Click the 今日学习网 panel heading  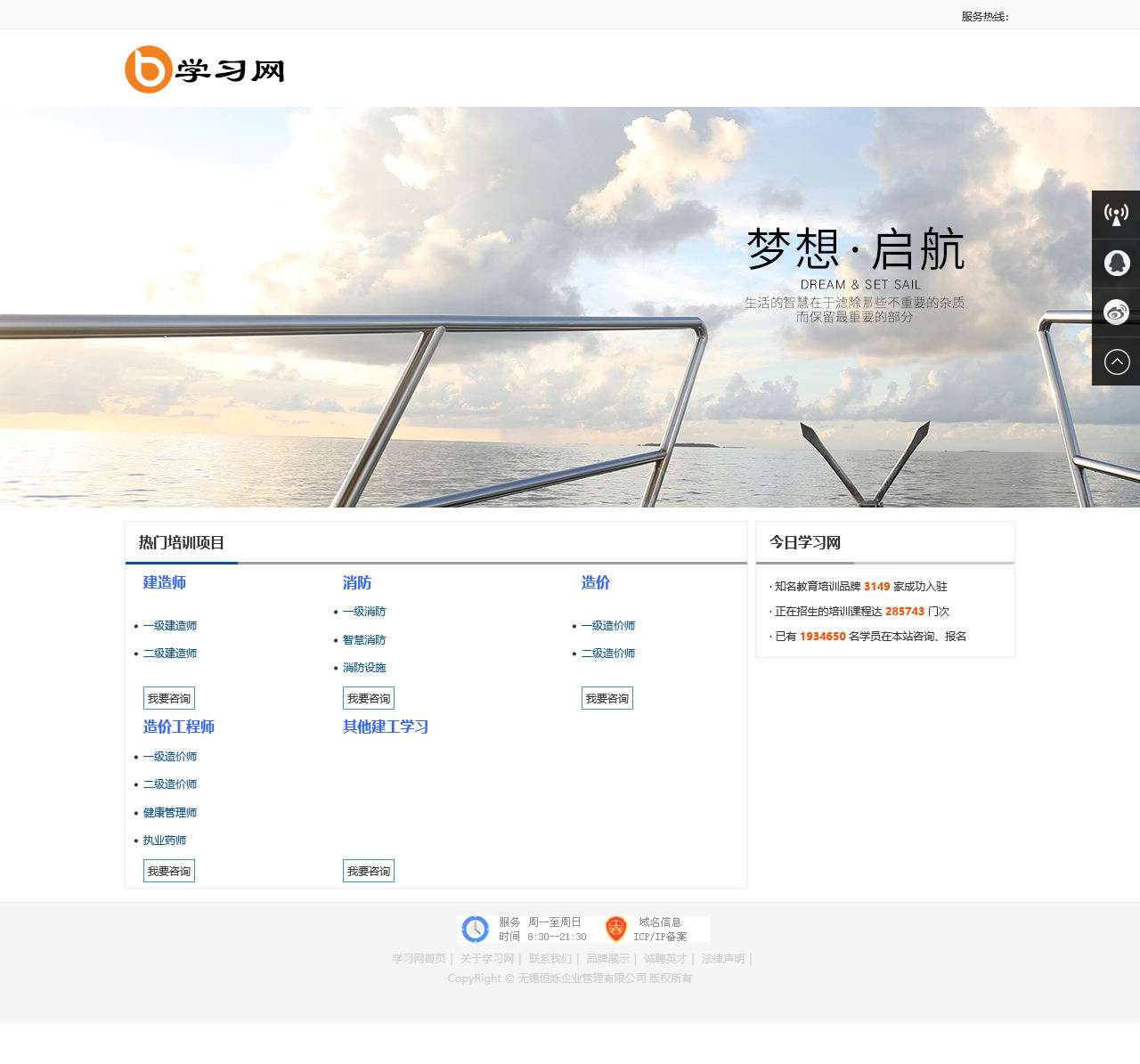pos(805,543)
